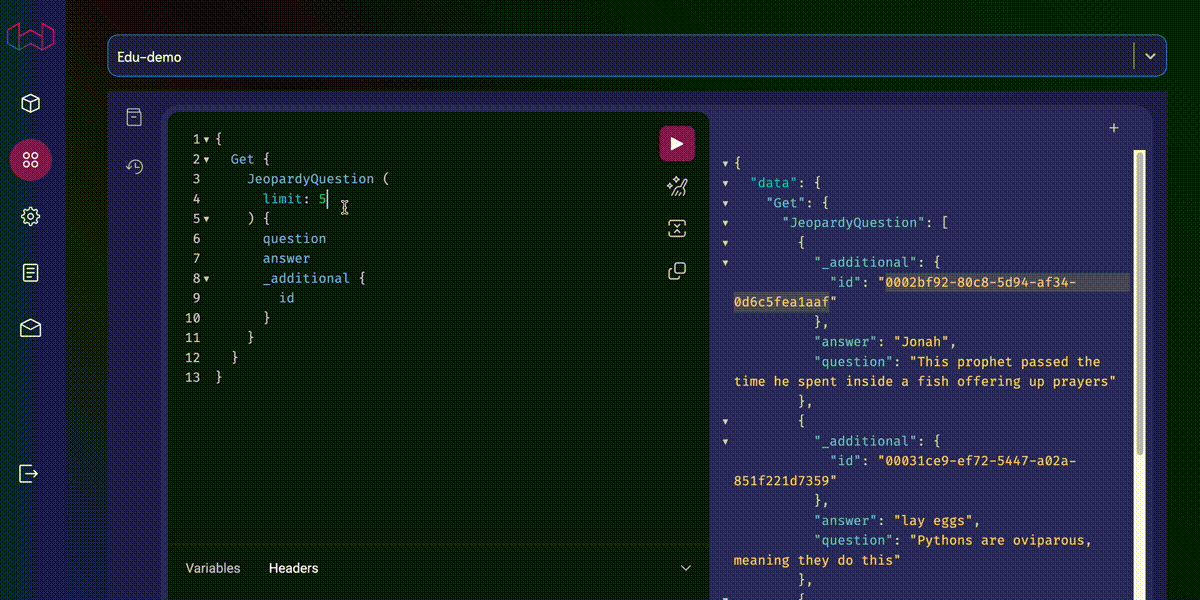
Task: Open the collections archive icon beside editor
Action: click(134, 117)
